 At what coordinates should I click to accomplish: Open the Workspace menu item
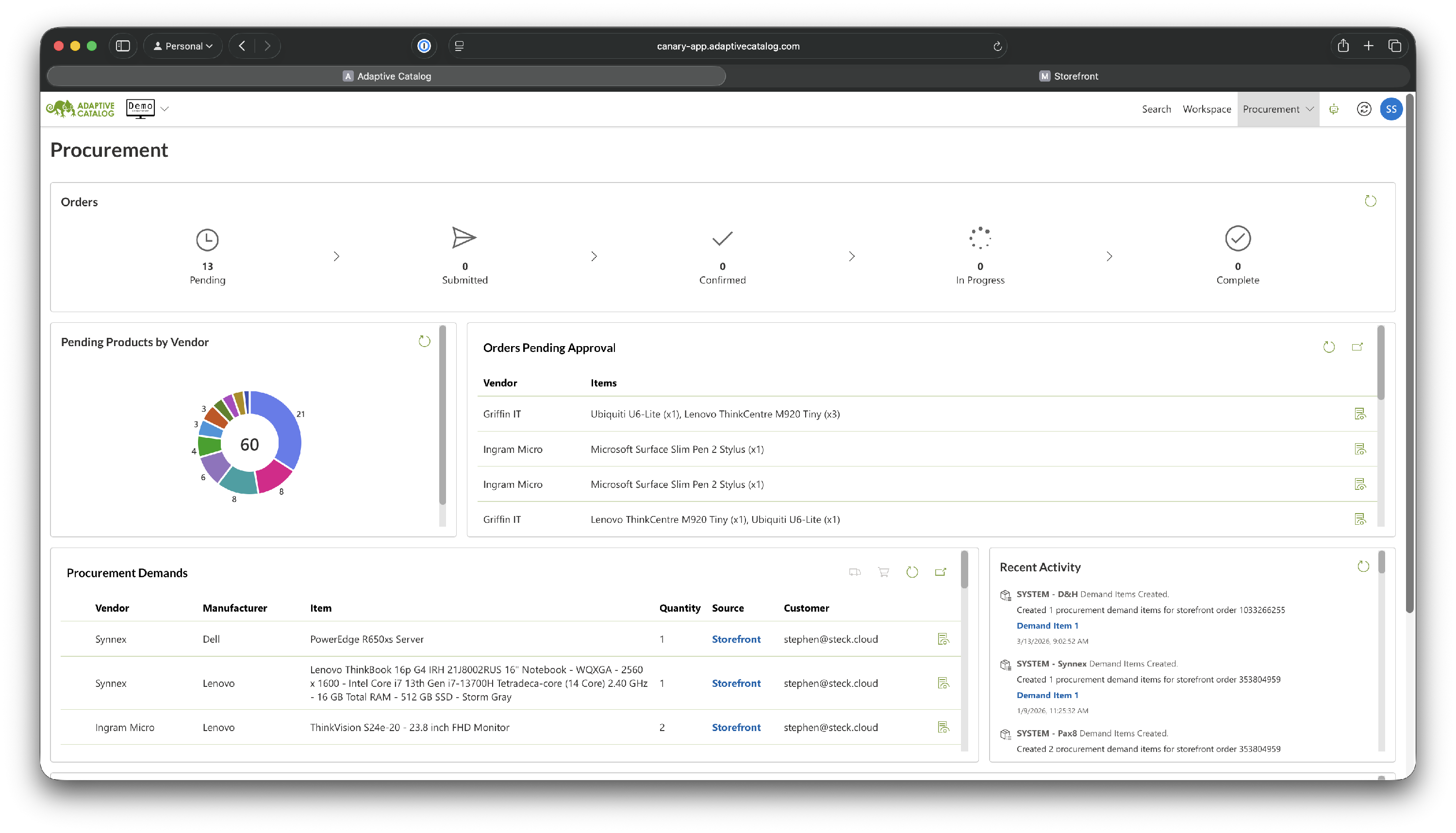[1206, 109]
